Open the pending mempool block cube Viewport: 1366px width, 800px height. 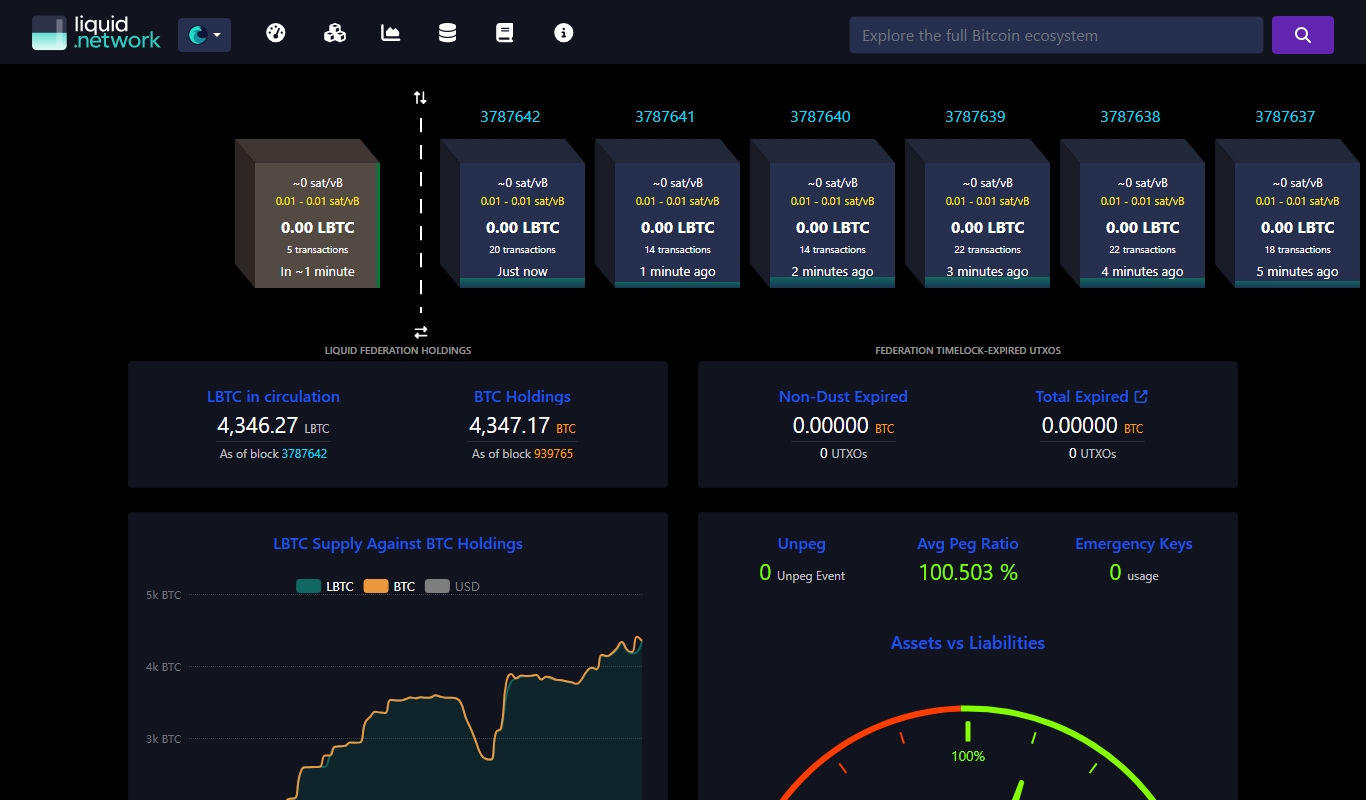pos(308,213)
